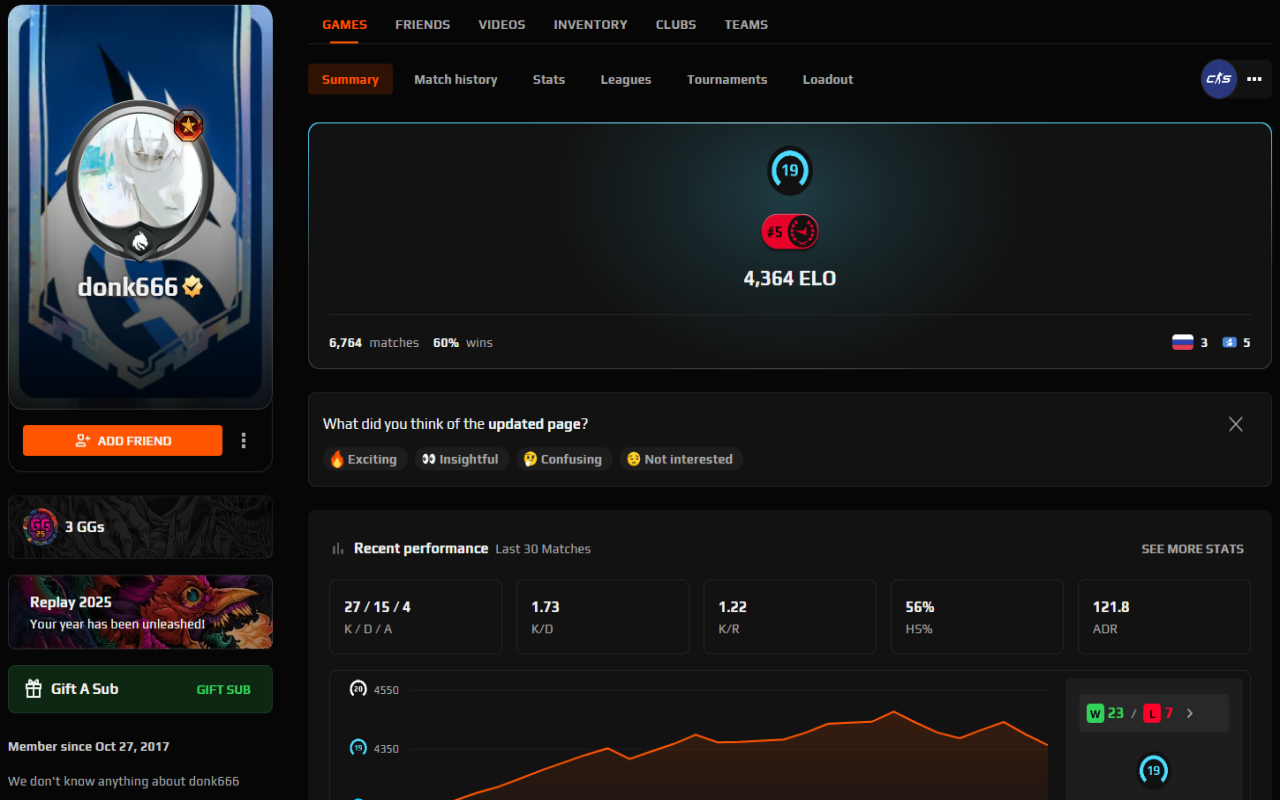
Task: Click the red star badge on avatar
Action: pos(188,126)
